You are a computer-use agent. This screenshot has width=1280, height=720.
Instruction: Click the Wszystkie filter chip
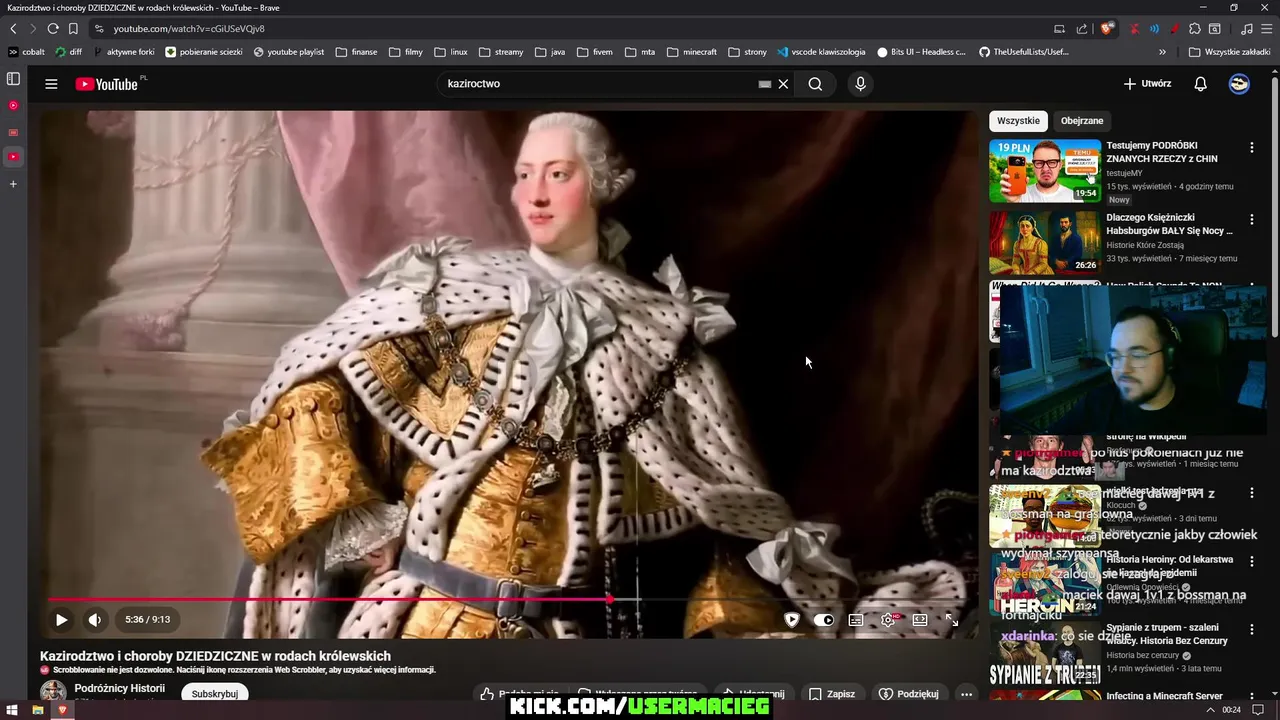pyautogui.click(x=1018, y=121)
